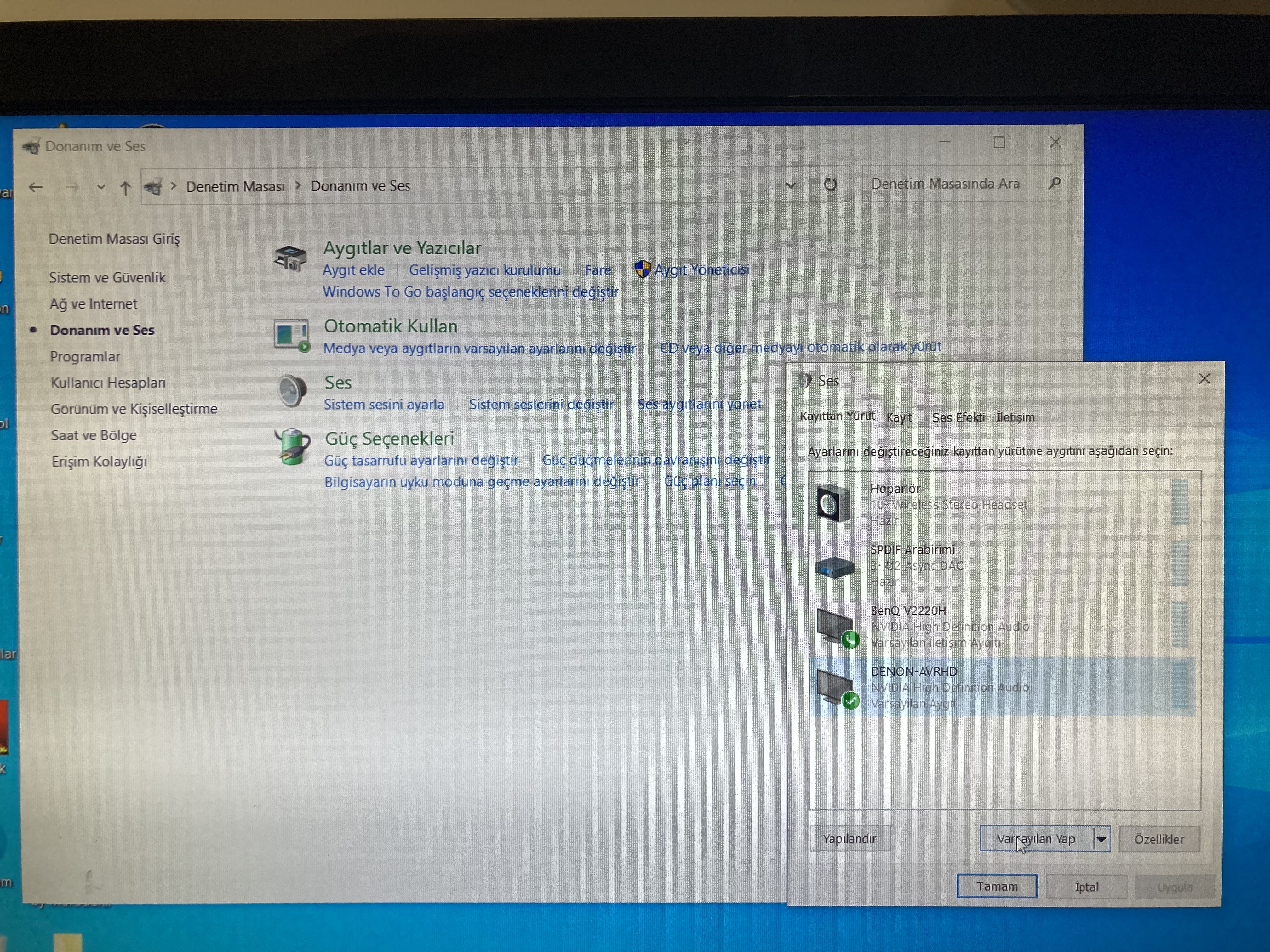Open the Ses speaker category icon
Image resolution: width=1270 pixels, height=952 pixels.
(x=292, y=390)
